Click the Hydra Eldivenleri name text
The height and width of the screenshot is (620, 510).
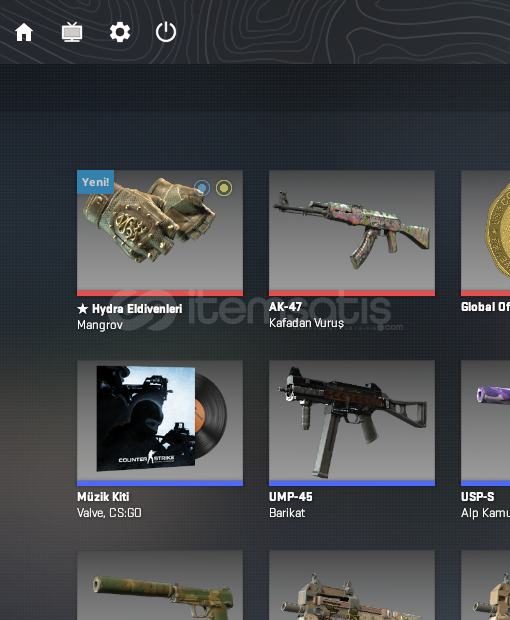click(x=137, y=309)
